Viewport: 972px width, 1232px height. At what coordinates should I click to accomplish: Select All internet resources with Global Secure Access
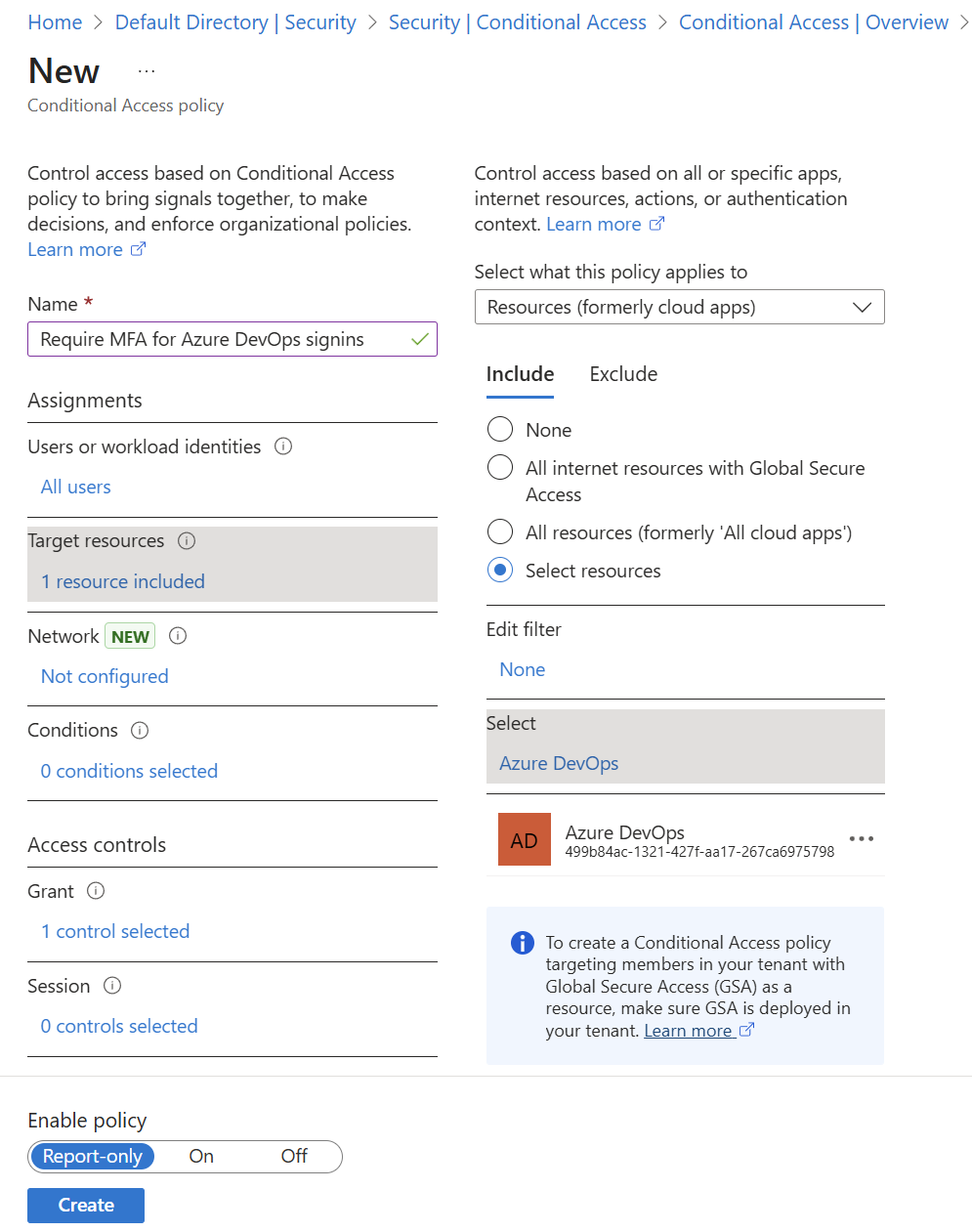500,468
